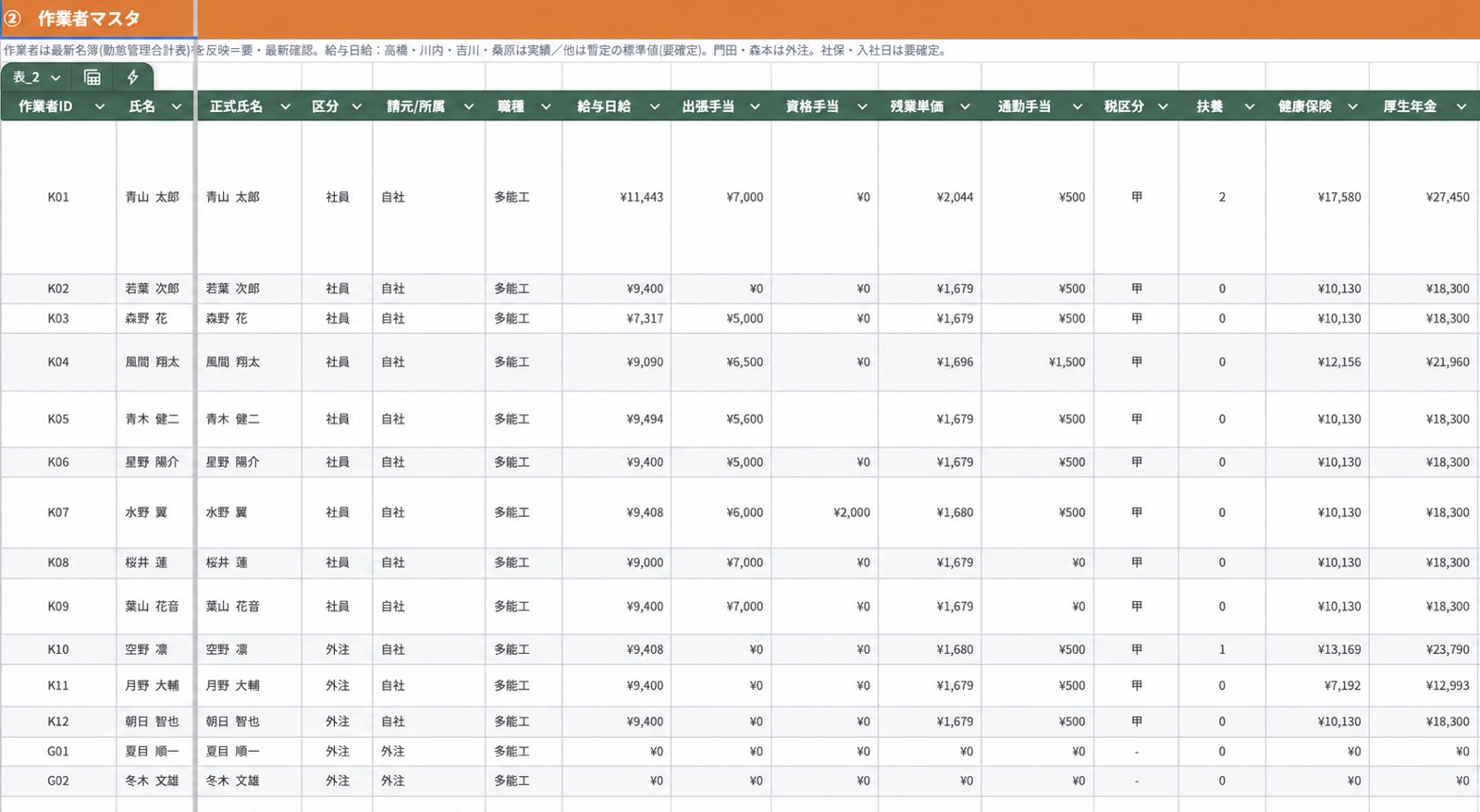Viewport: 1480px width, 812px height.
Task: Open the 出張手当 column filter dropdown
Action: pos(755,106)
